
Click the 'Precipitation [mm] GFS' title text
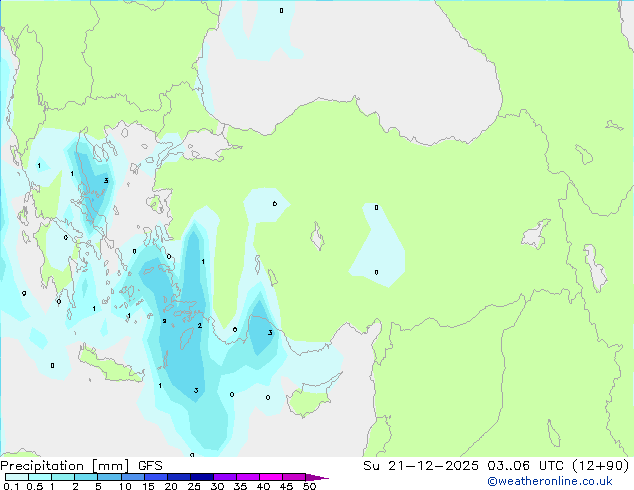point(81,466)
